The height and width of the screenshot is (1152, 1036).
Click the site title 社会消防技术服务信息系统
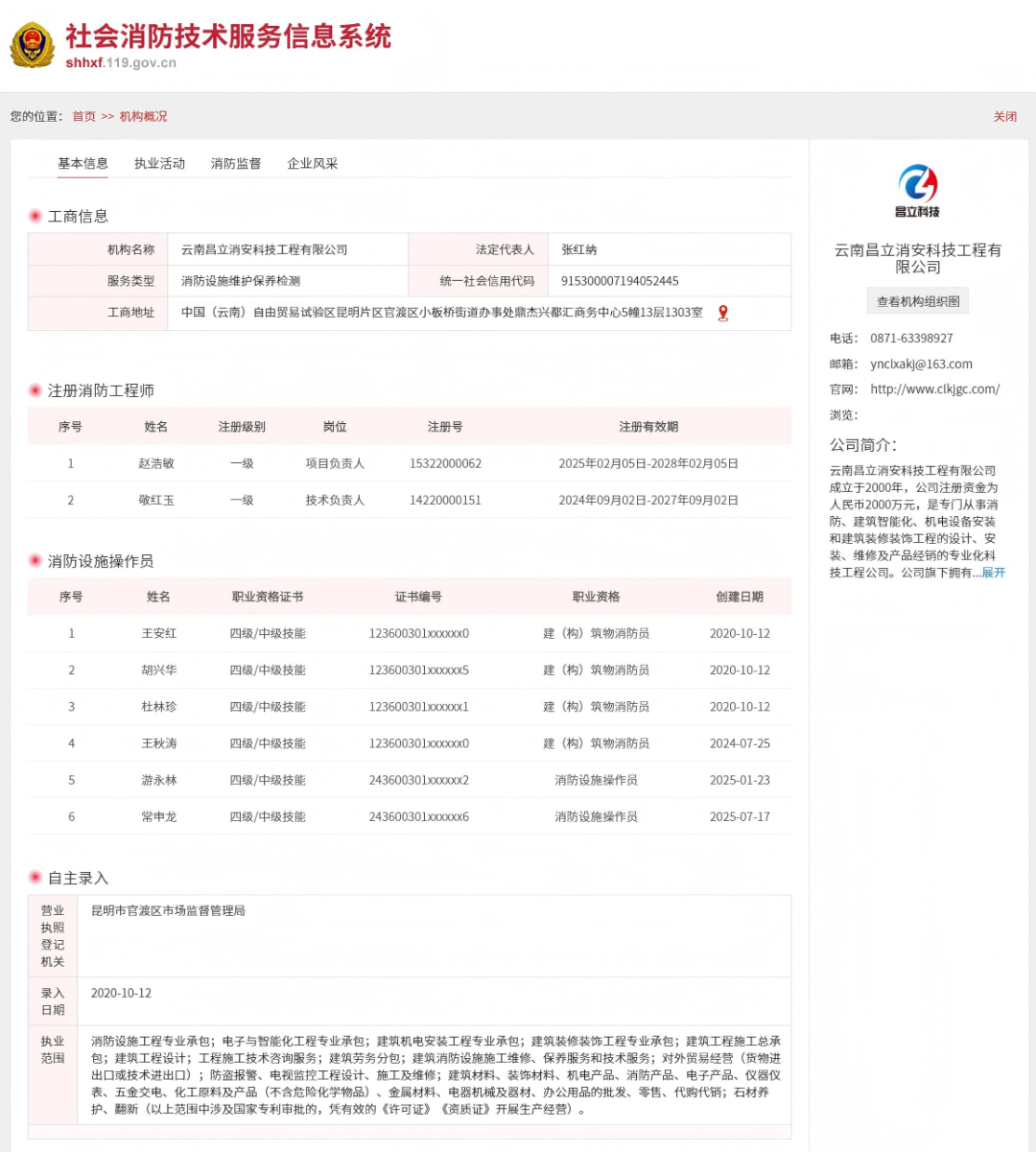pyautogui.click(x=227, y=38)
